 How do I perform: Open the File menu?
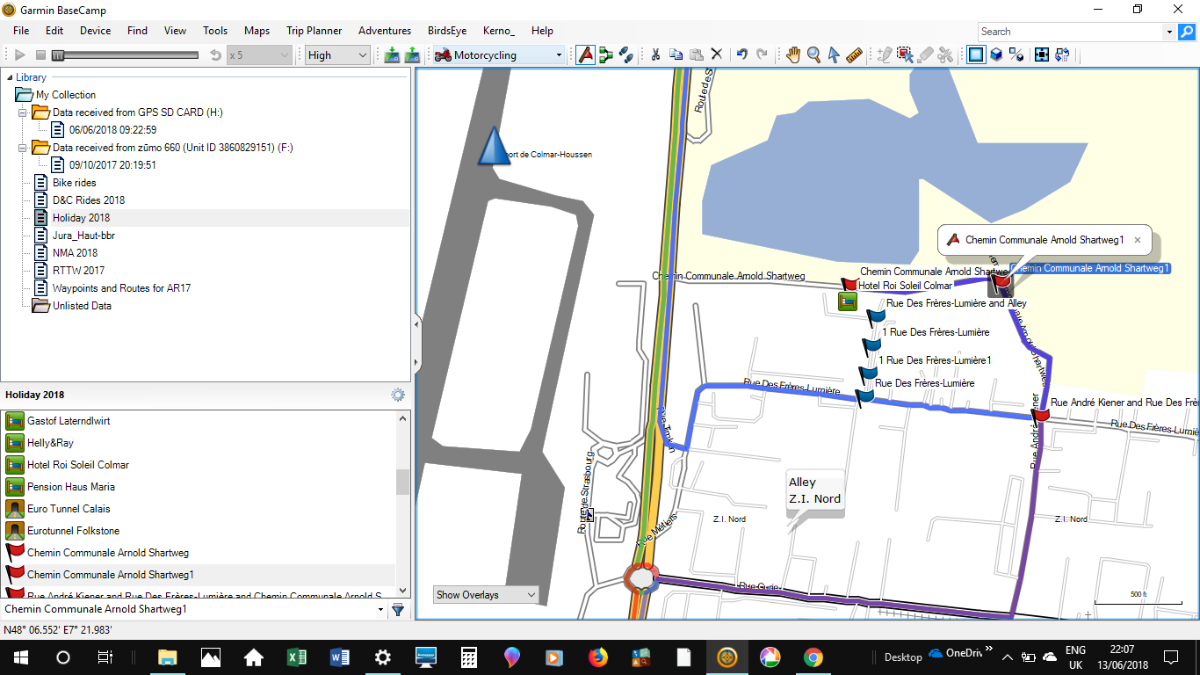(21, 31)
